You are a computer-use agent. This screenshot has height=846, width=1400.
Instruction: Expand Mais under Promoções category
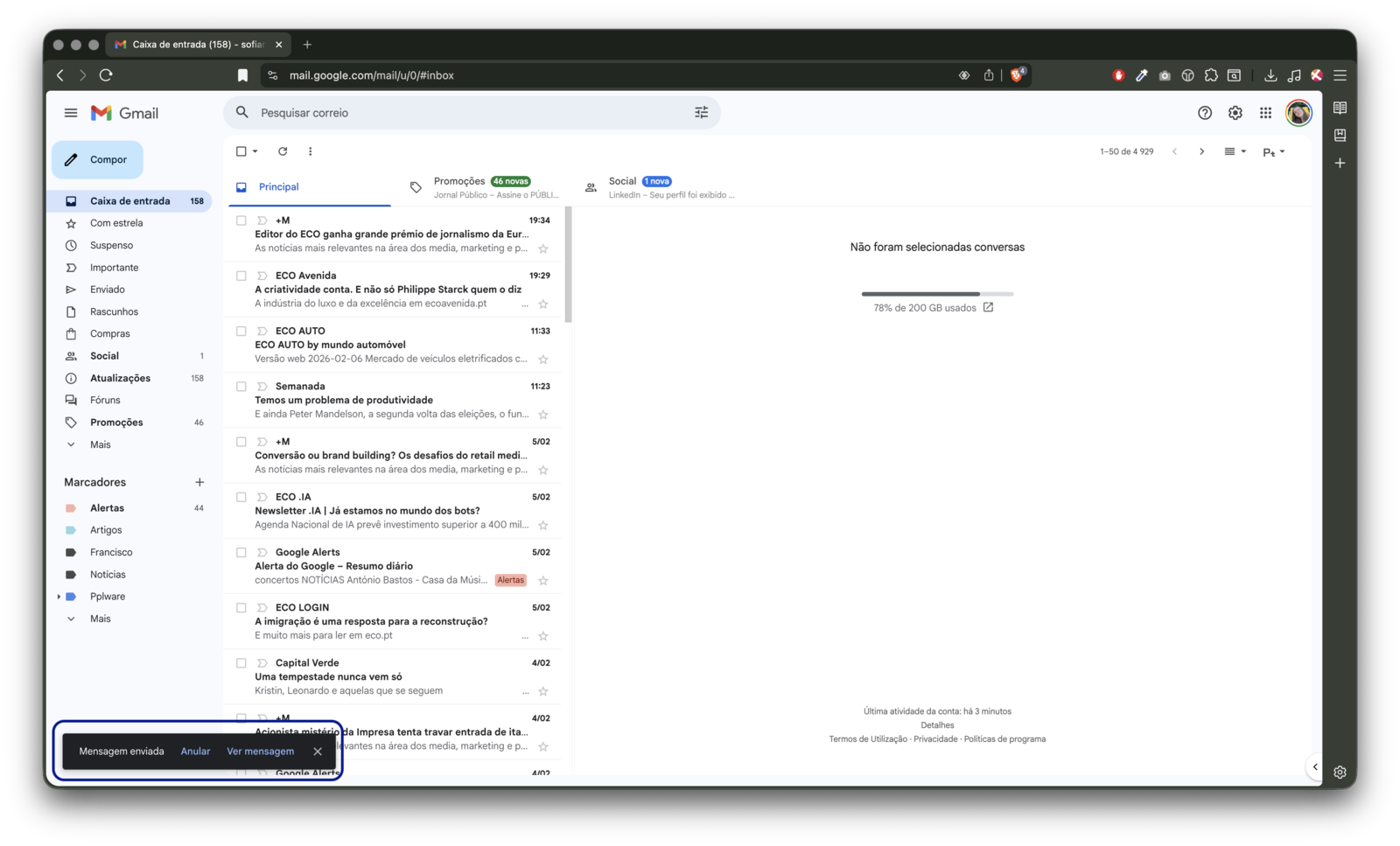coord(100,444)
